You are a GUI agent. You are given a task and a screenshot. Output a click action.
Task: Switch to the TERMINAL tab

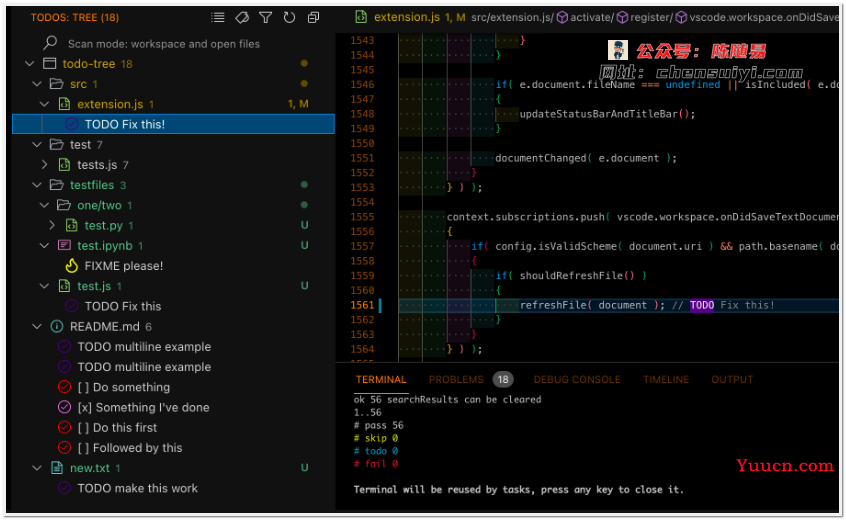pyautogui.click(x=381, y=380)
